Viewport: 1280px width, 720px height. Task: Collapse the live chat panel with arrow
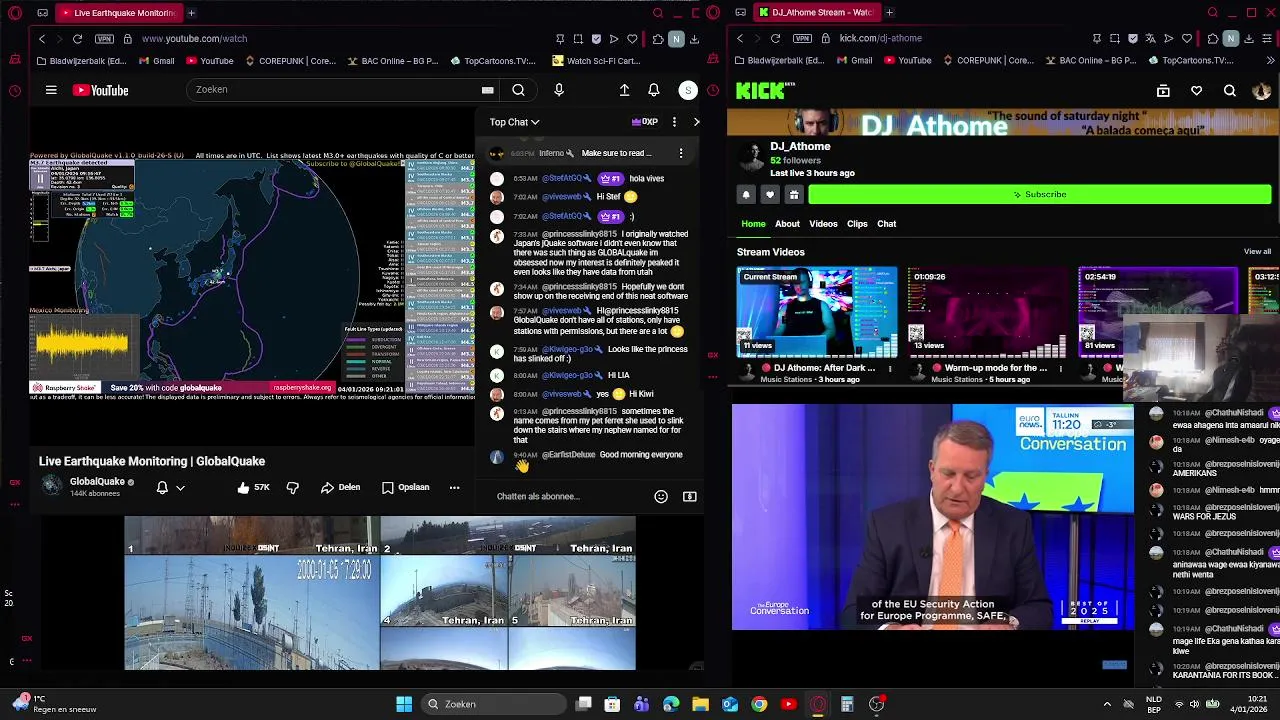[696, 122]
